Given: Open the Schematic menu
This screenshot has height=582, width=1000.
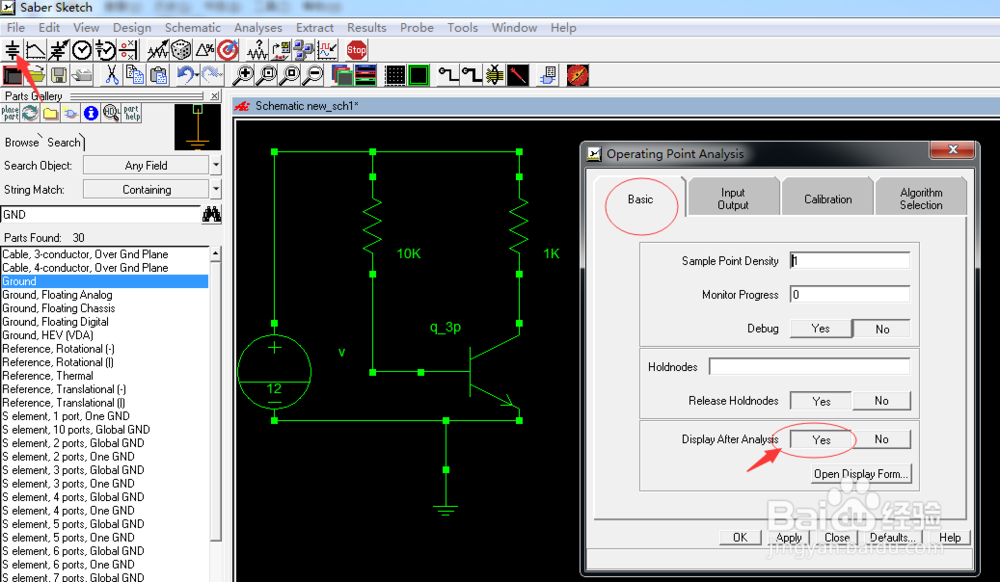Looking at the screenshot, I should click(193, 27).
